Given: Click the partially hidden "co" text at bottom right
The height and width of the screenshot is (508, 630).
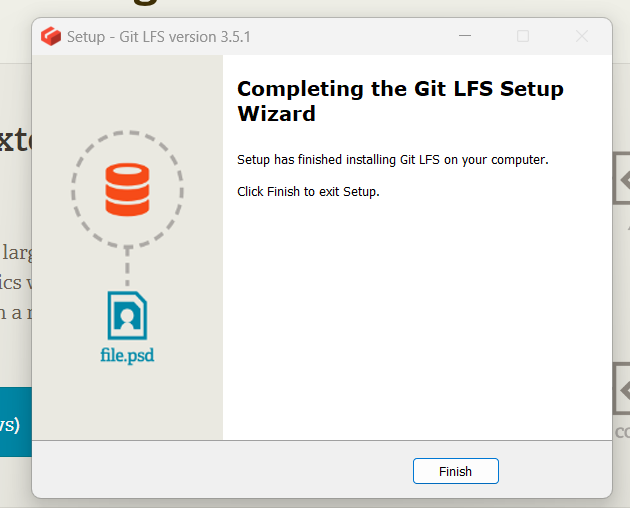Looking at the screenshot, I should coord(622,431).
